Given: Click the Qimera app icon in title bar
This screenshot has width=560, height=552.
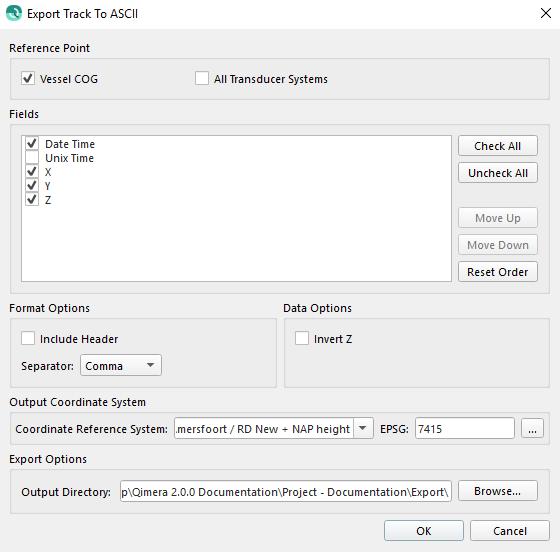Looking at the screenshot, I should 14,14.
